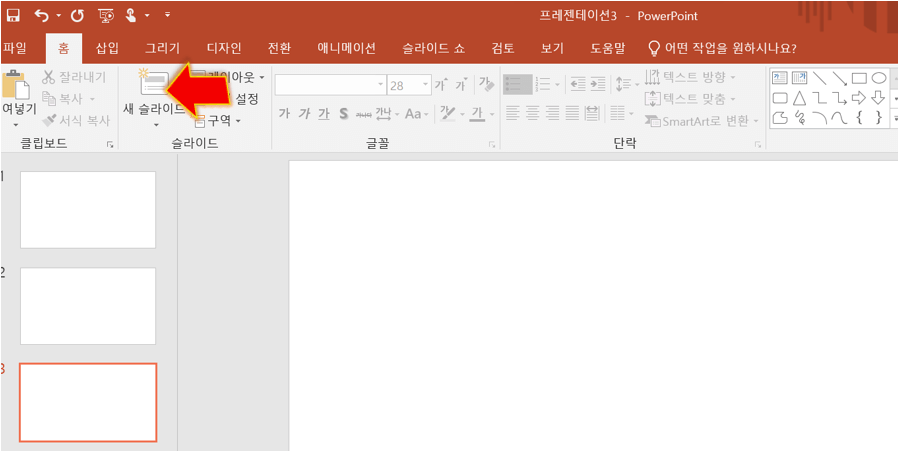Apply the font color 가 swatch
Screen dimensions: 898x451
point(476,114)
